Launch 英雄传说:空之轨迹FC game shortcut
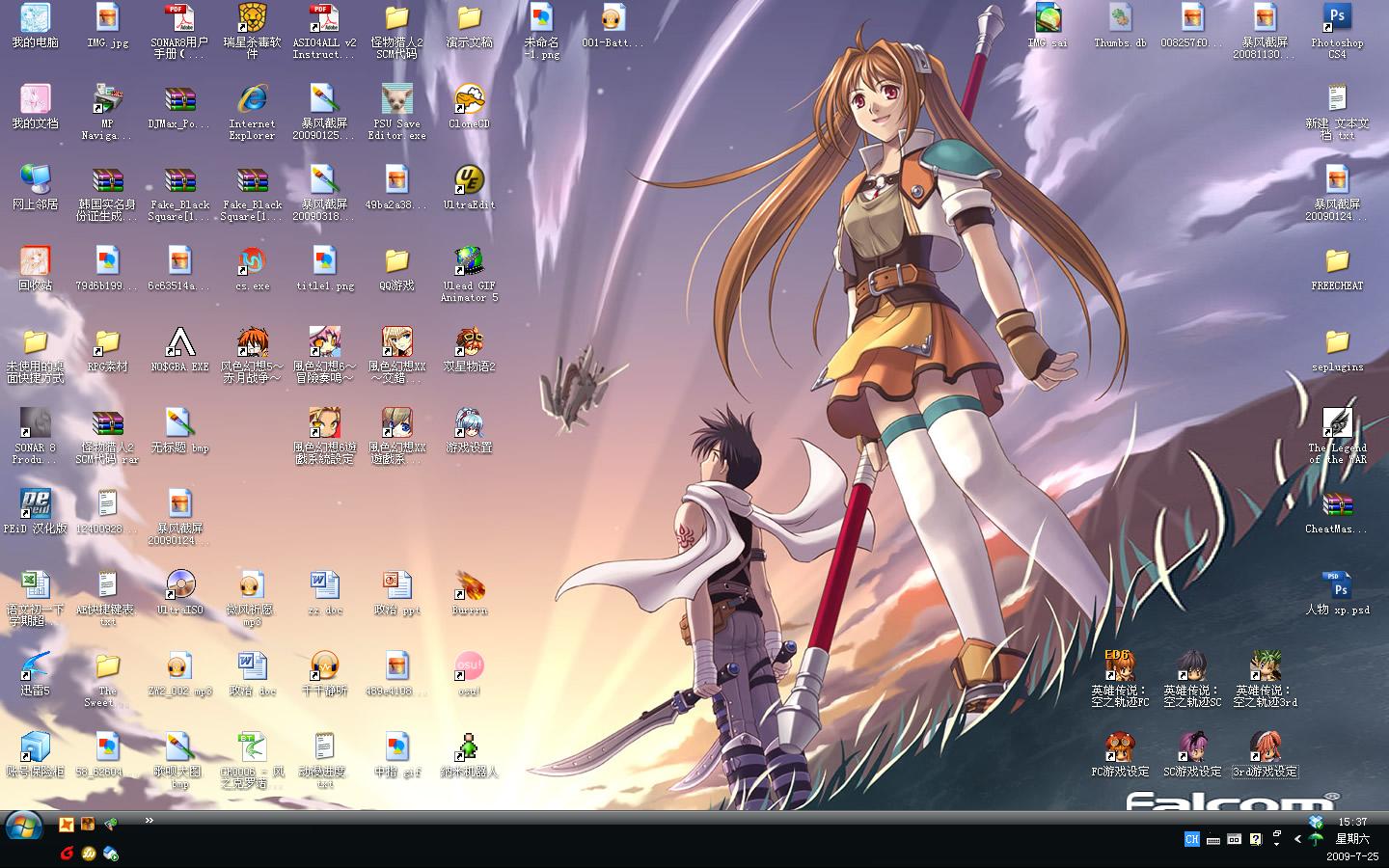The image size is (1389, 868). pyautogui.click(x=1120, y=679)
